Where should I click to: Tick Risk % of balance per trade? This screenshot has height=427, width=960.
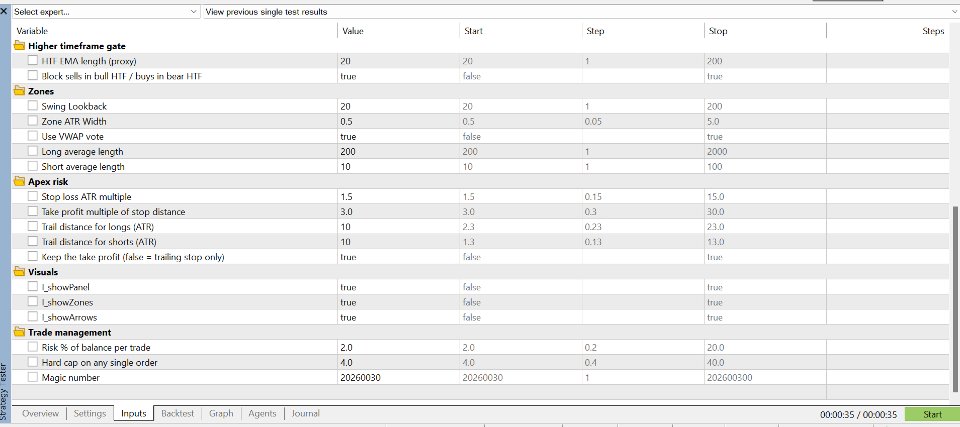click(32, 347)
